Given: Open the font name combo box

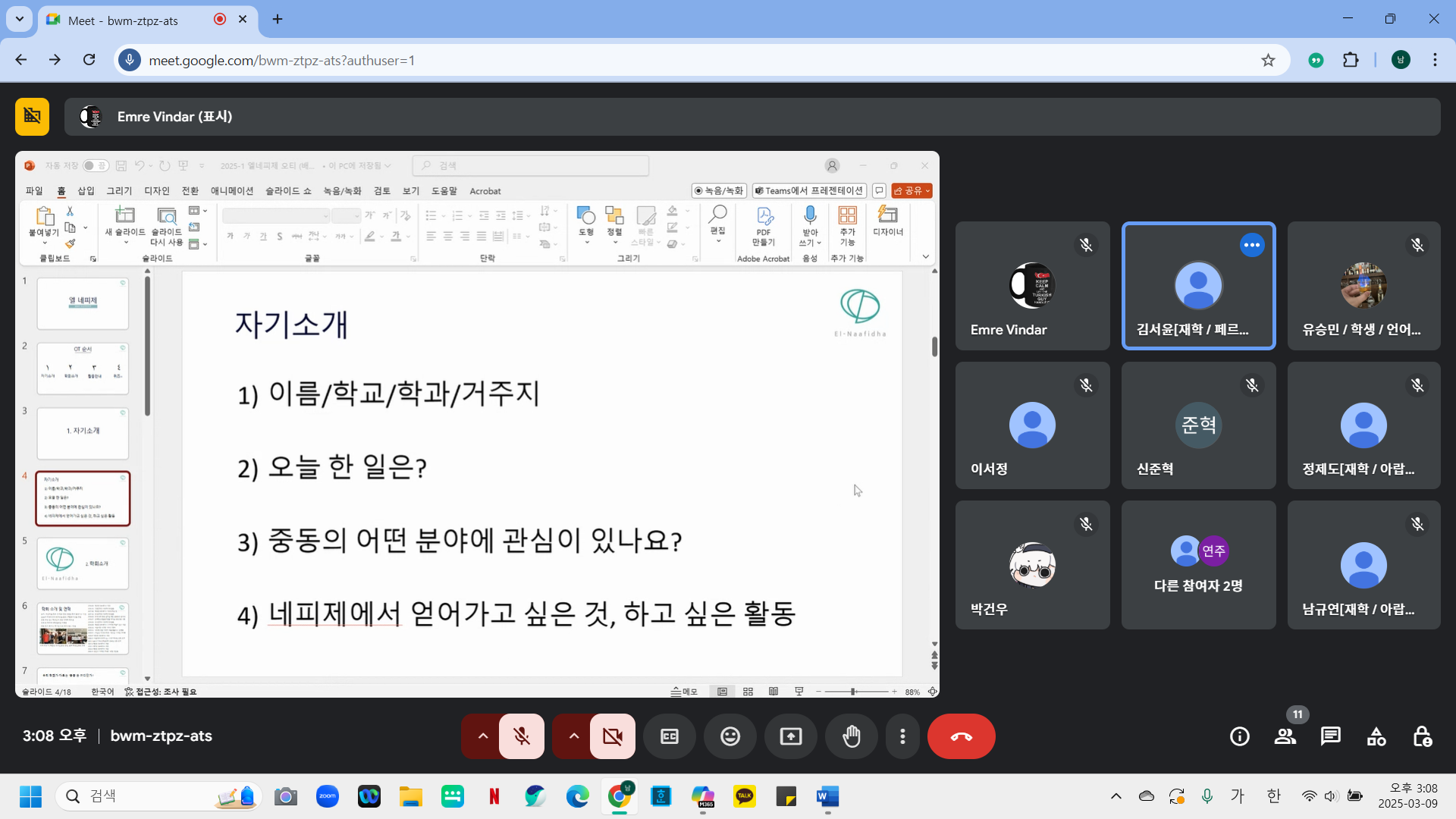Looking at the screenshot, I should click(276, 216).
